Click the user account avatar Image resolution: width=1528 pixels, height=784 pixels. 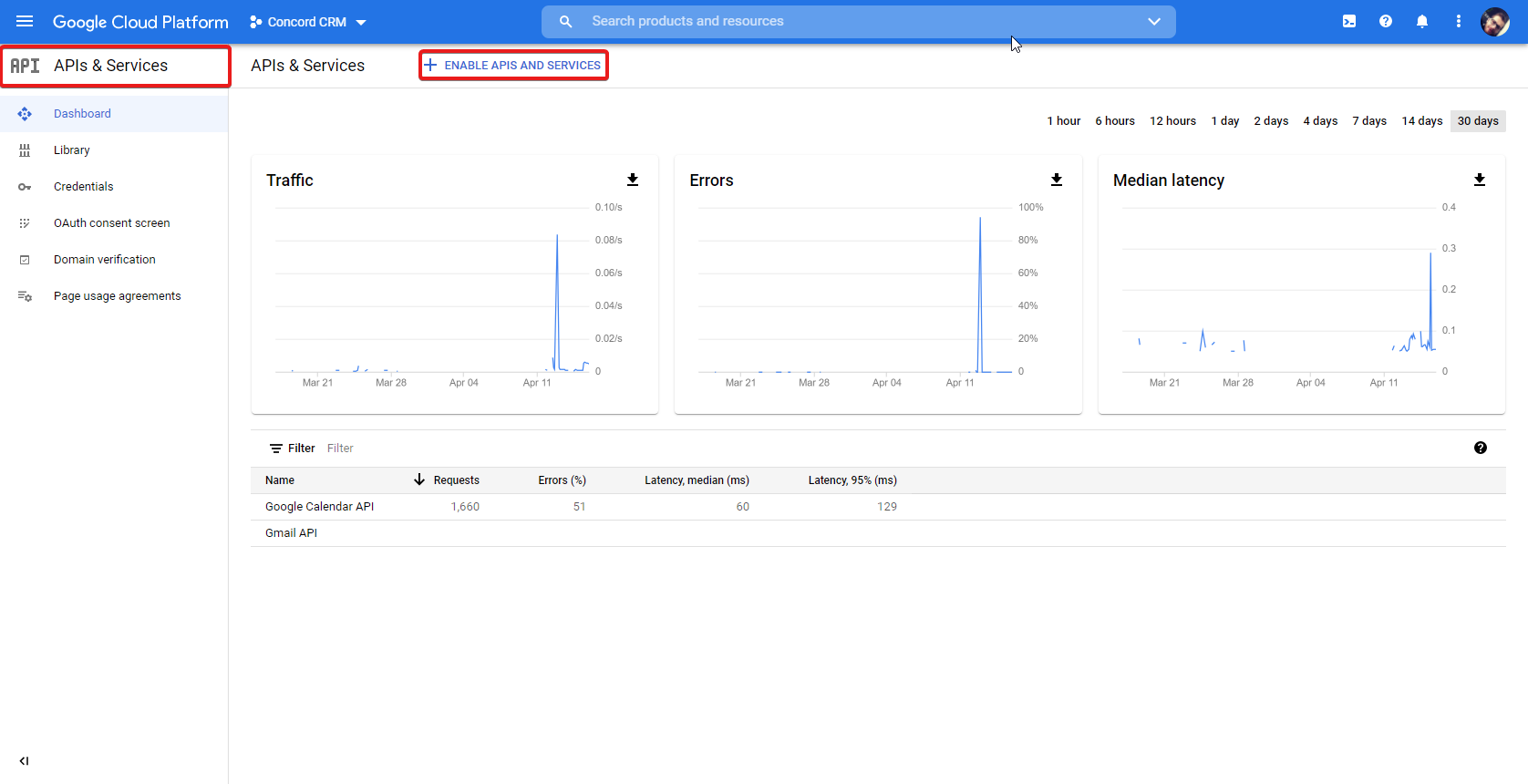pyautogui.click(x=1495, y=21)
